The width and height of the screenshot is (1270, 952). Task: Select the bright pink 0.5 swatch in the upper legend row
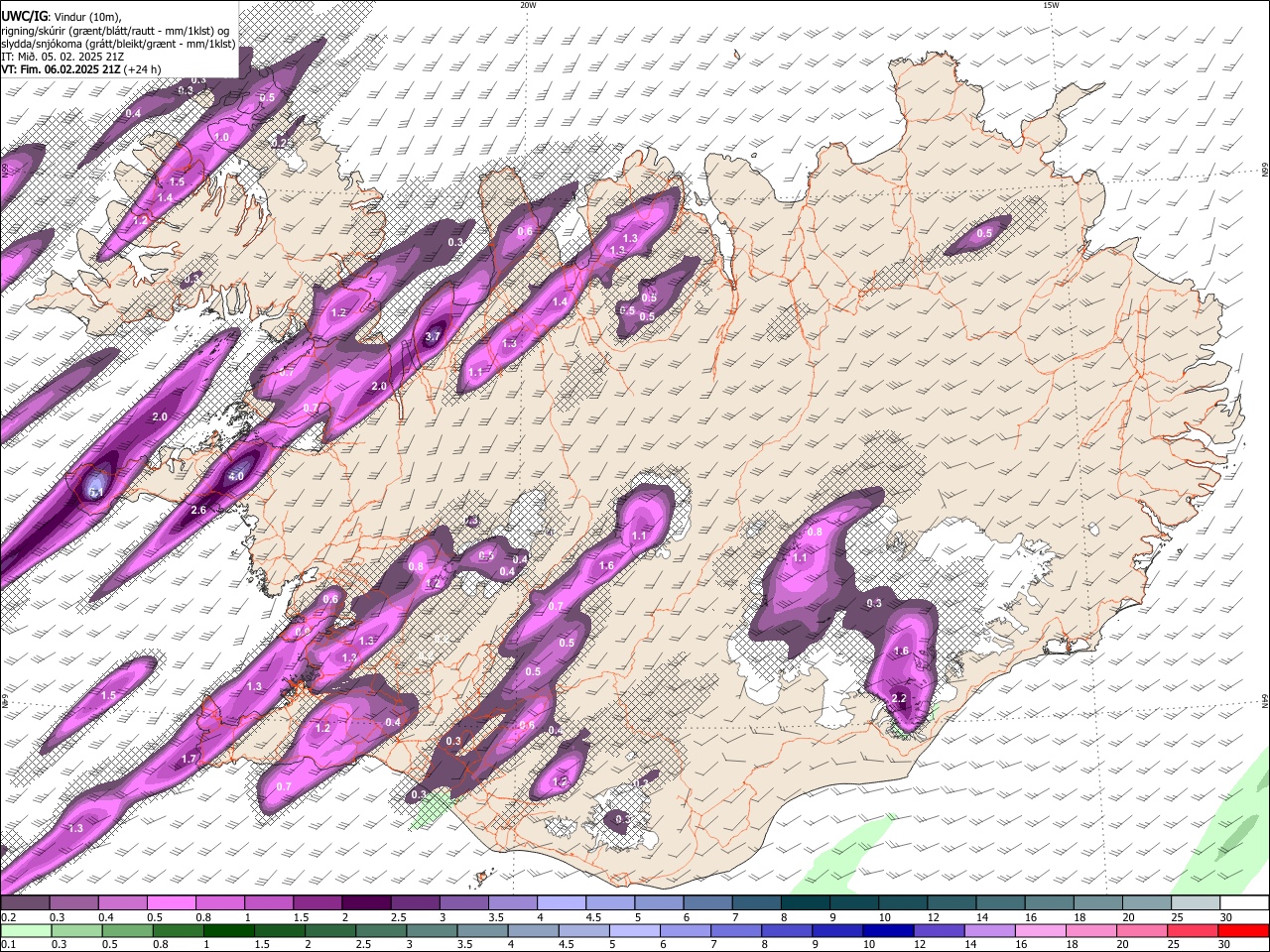coord(171,902)
